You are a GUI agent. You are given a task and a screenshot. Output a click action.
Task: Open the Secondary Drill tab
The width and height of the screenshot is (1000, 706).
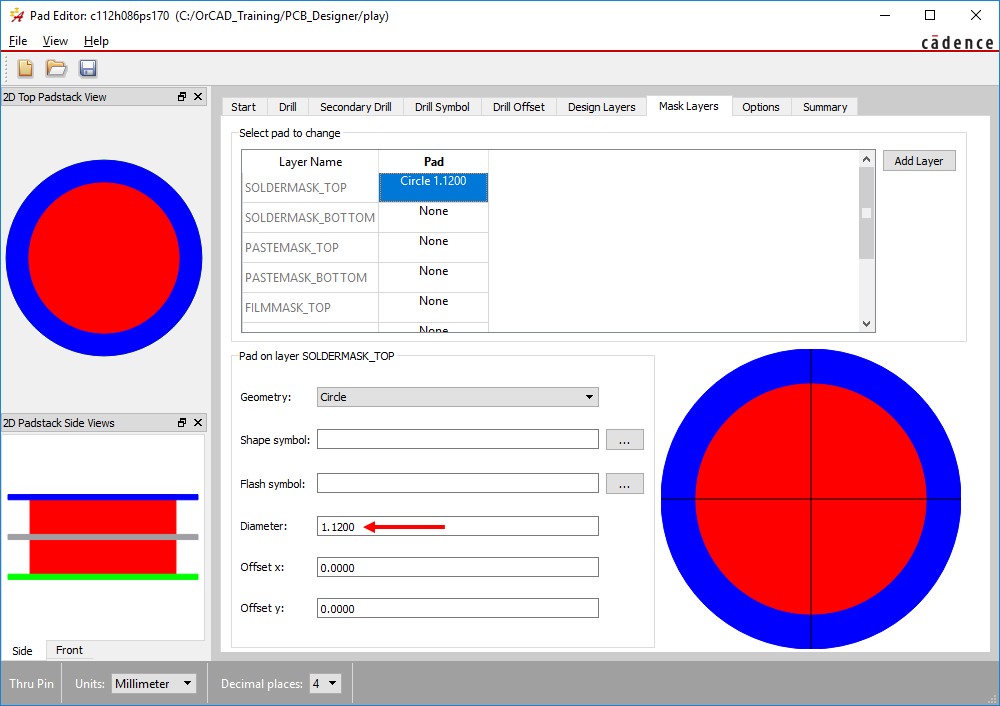(356, 107)
